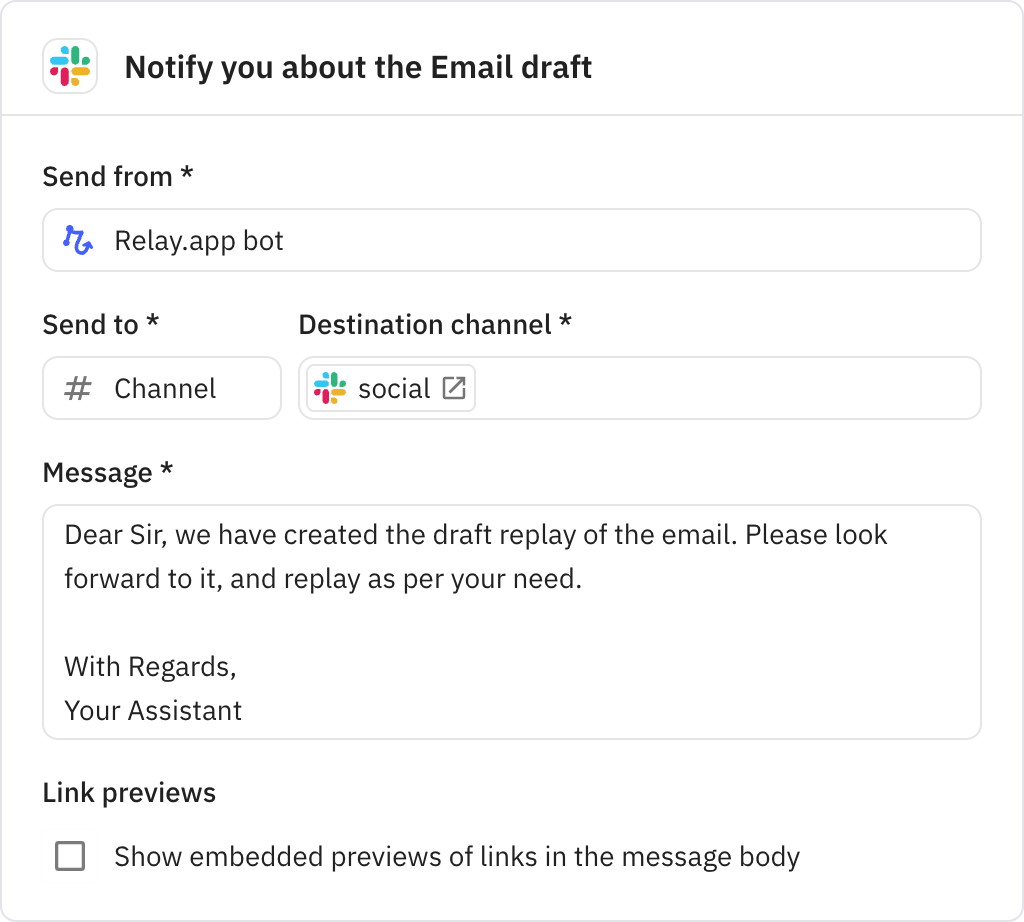This screenshot has width=1024, height=922.
Task: Enable embedded previews of links checkbox
Action: pyautogui.click(x=70, y=856)
